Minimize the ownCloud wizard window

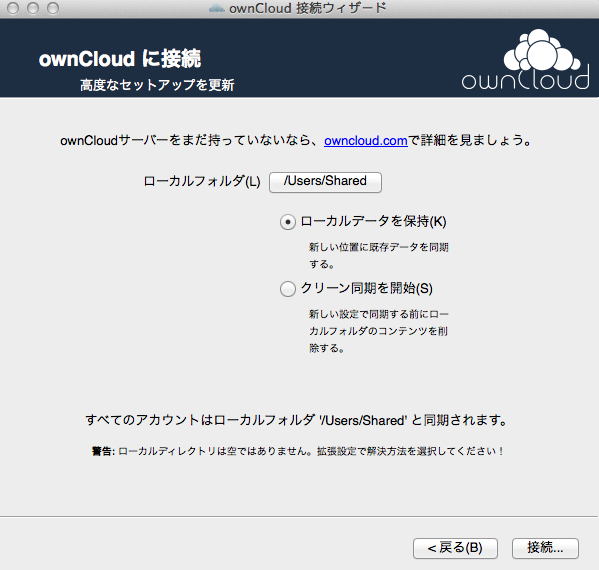(33, 8)
